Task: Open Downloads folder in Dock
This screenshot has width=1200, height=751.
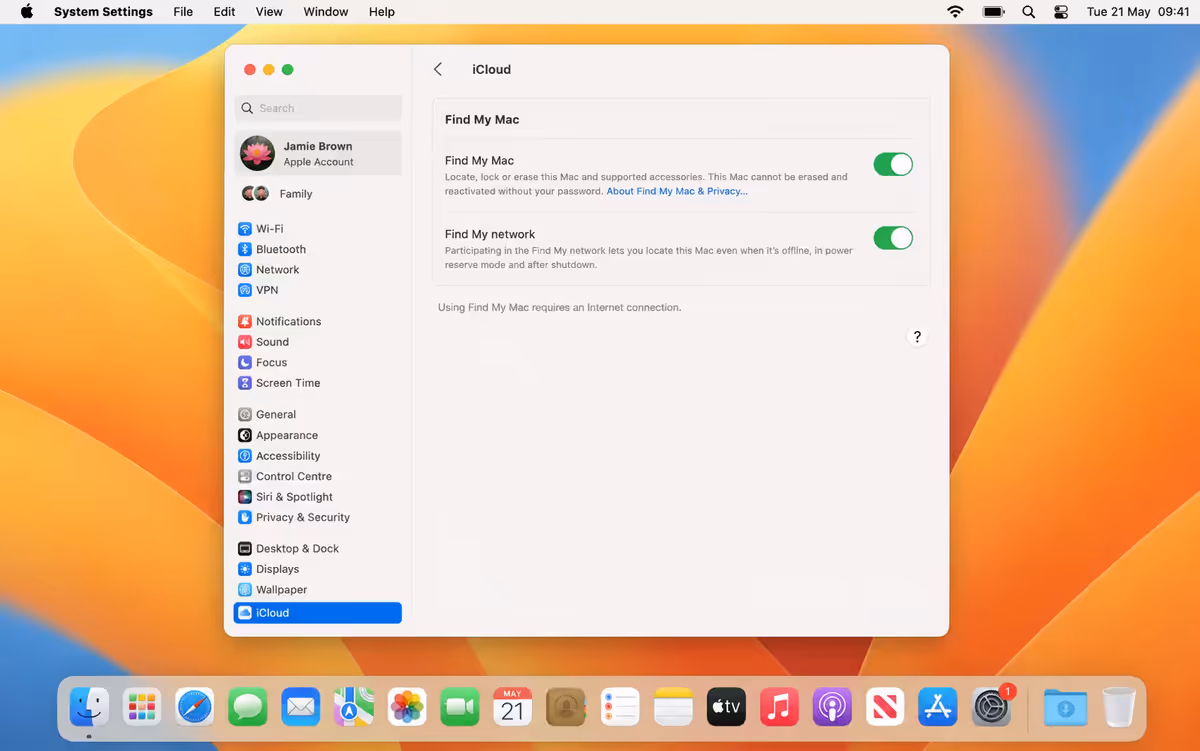Action: point(1066,707)
